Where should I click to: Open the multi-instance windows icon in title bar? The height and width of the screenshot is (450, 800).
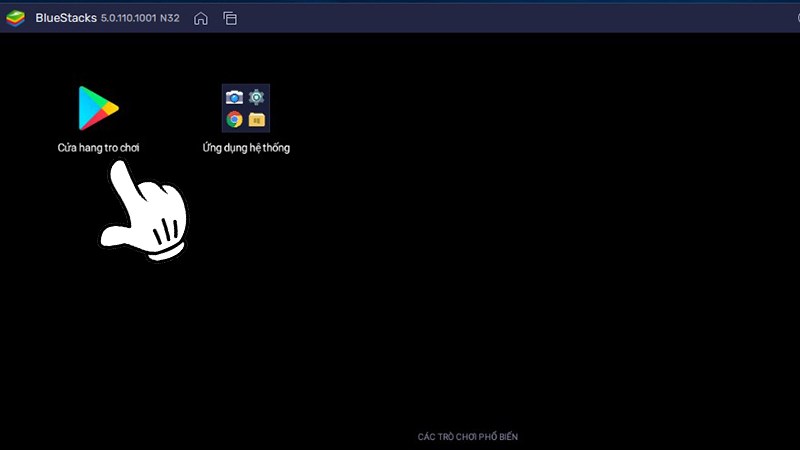point(230,18)
